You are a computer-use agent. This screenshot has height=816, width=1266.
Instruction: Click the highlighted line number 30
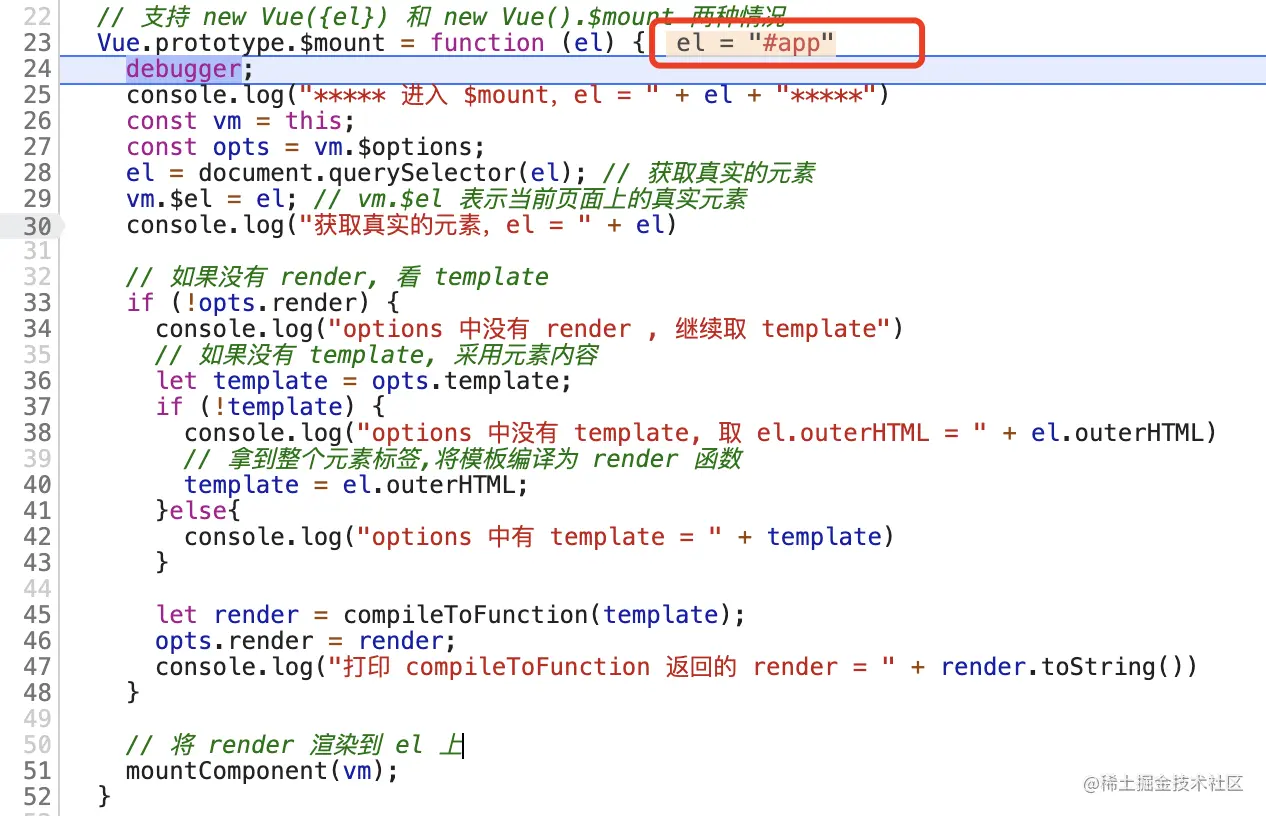click(37, 225)
